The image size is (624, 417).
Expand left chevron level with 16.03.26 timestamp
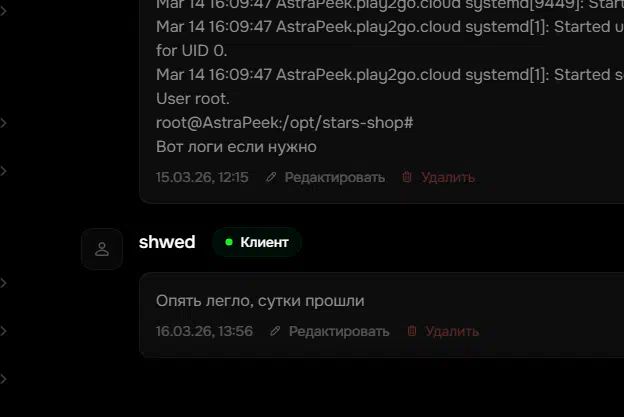coord(4,331)
